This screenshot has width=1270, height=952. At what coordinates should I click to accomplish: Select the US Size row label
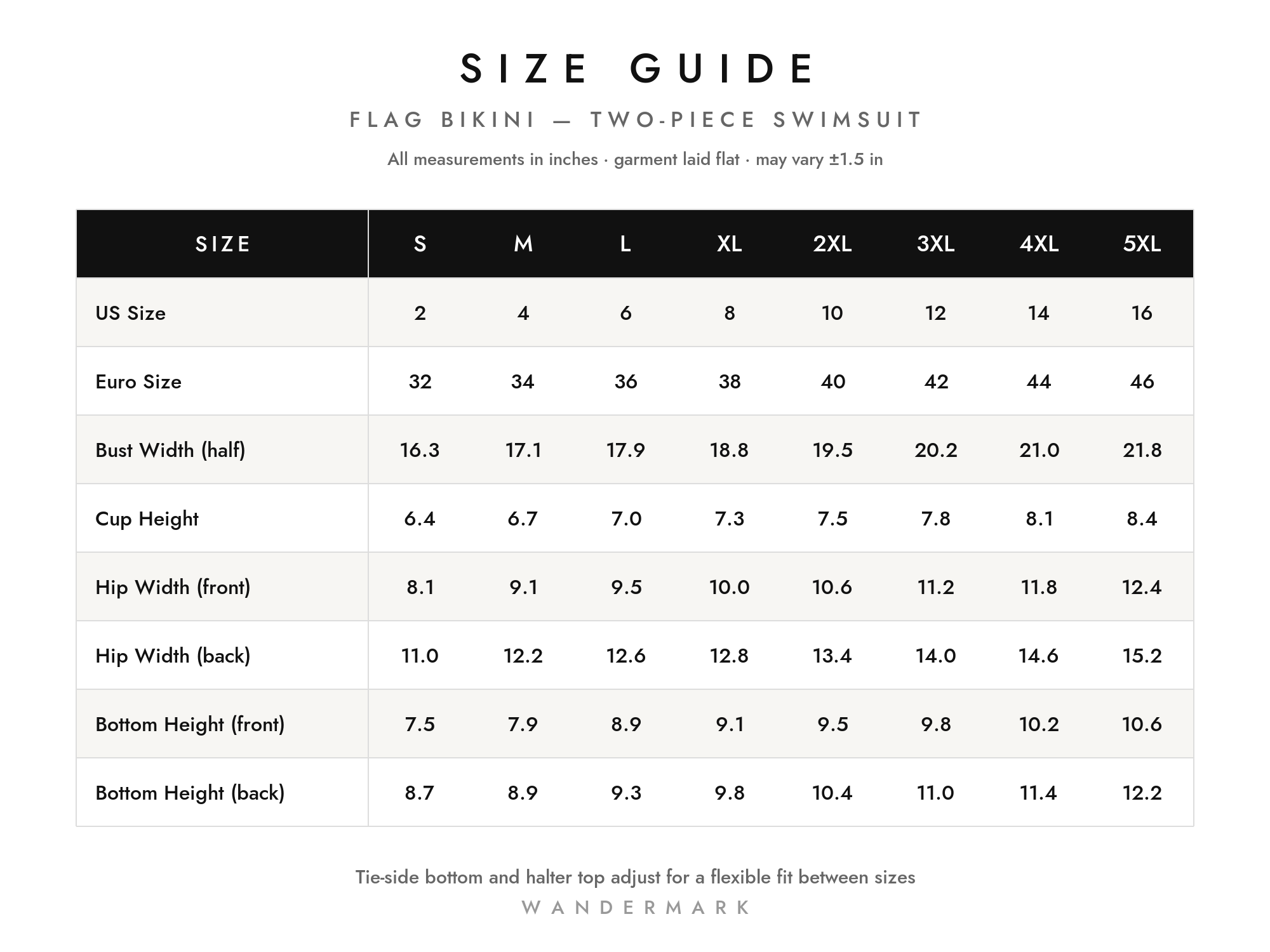point(130,313)
